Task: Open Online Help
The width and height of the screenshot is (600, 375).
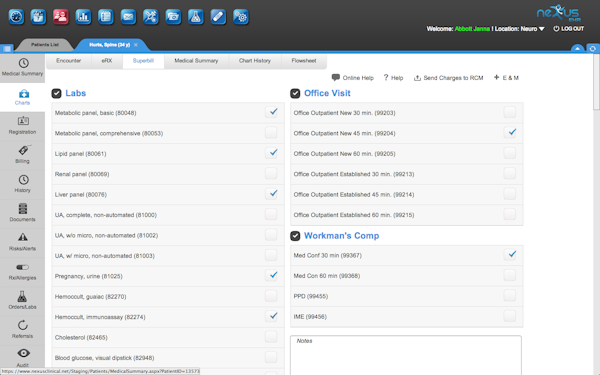Action: click(353, 78)
